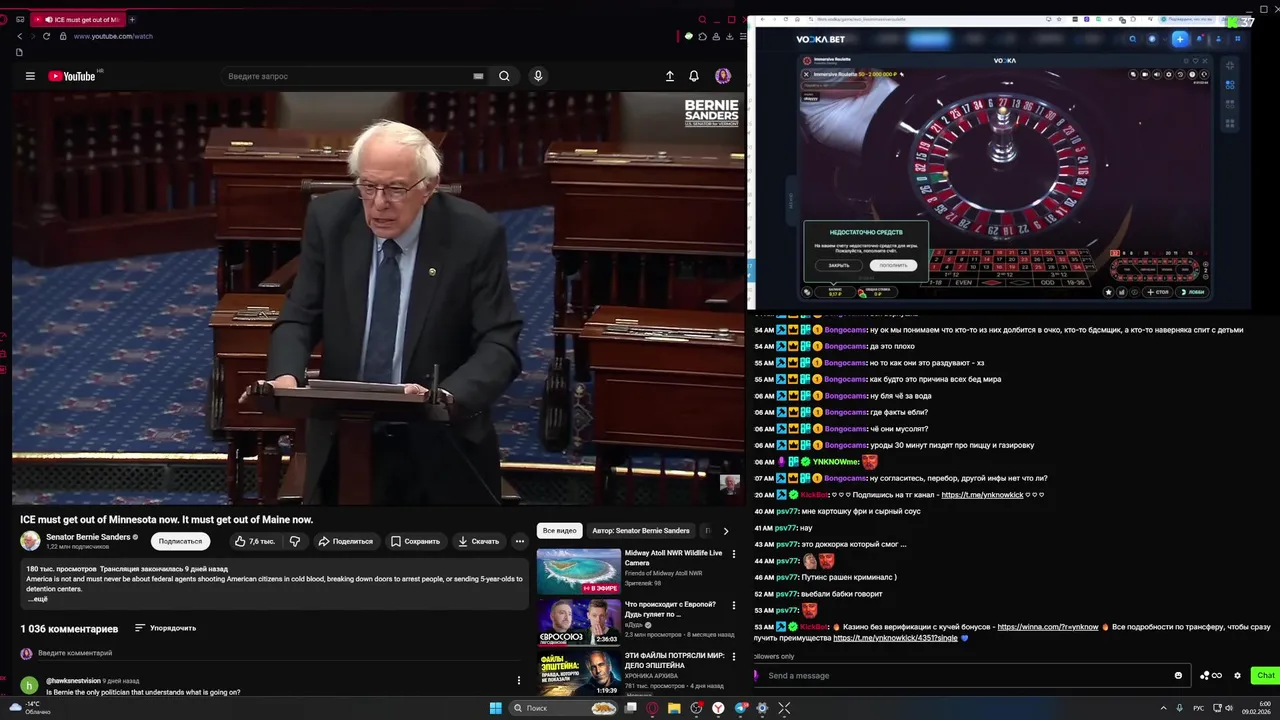
Task: Click the Сохранить save button
Action: [415, 541]
